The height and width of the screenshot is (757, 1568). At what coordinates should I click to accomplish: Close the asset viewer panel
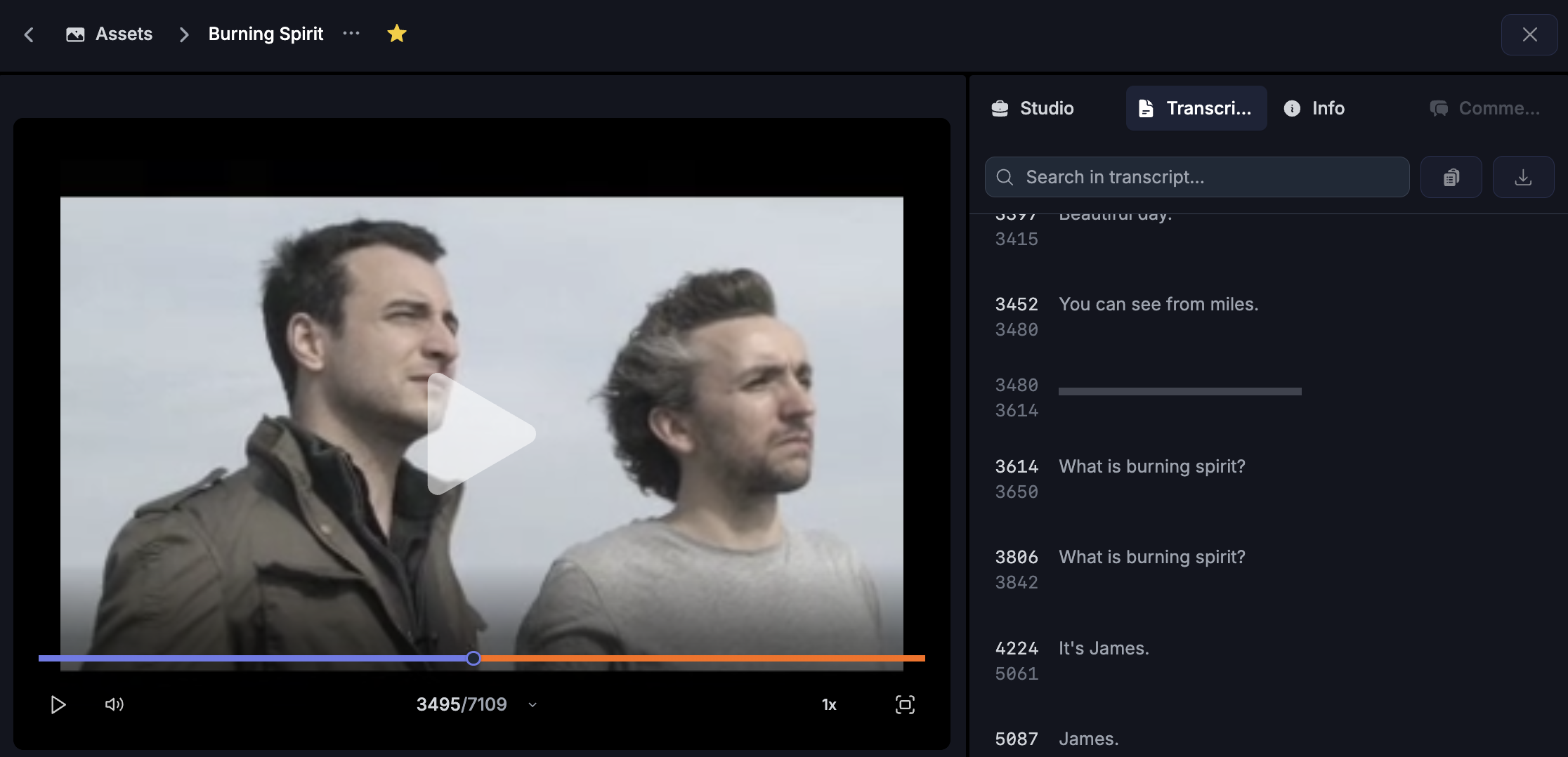pos(1529,34)
